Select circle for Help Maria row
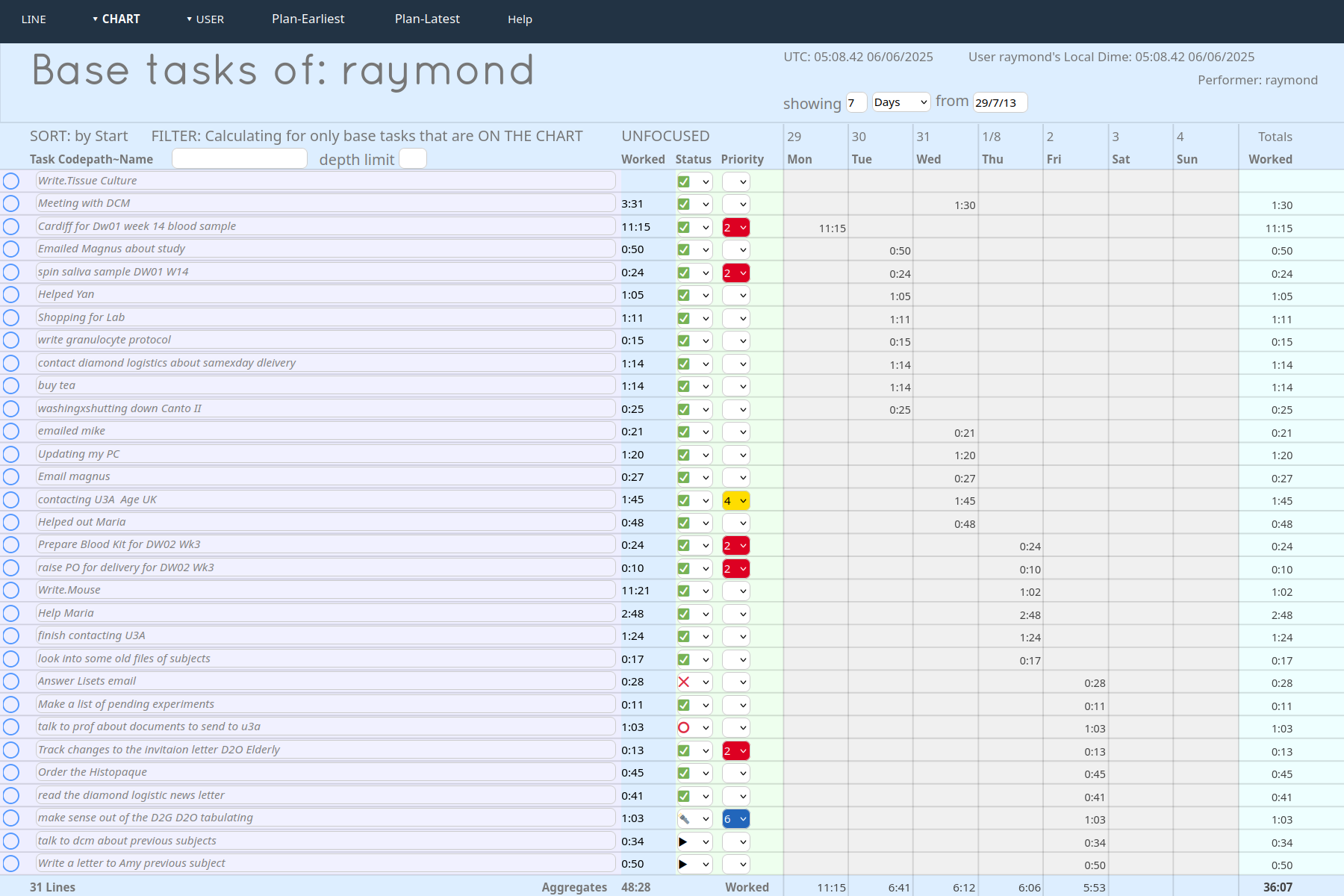Screen dimensions: 1344x896 coord(11,614)
